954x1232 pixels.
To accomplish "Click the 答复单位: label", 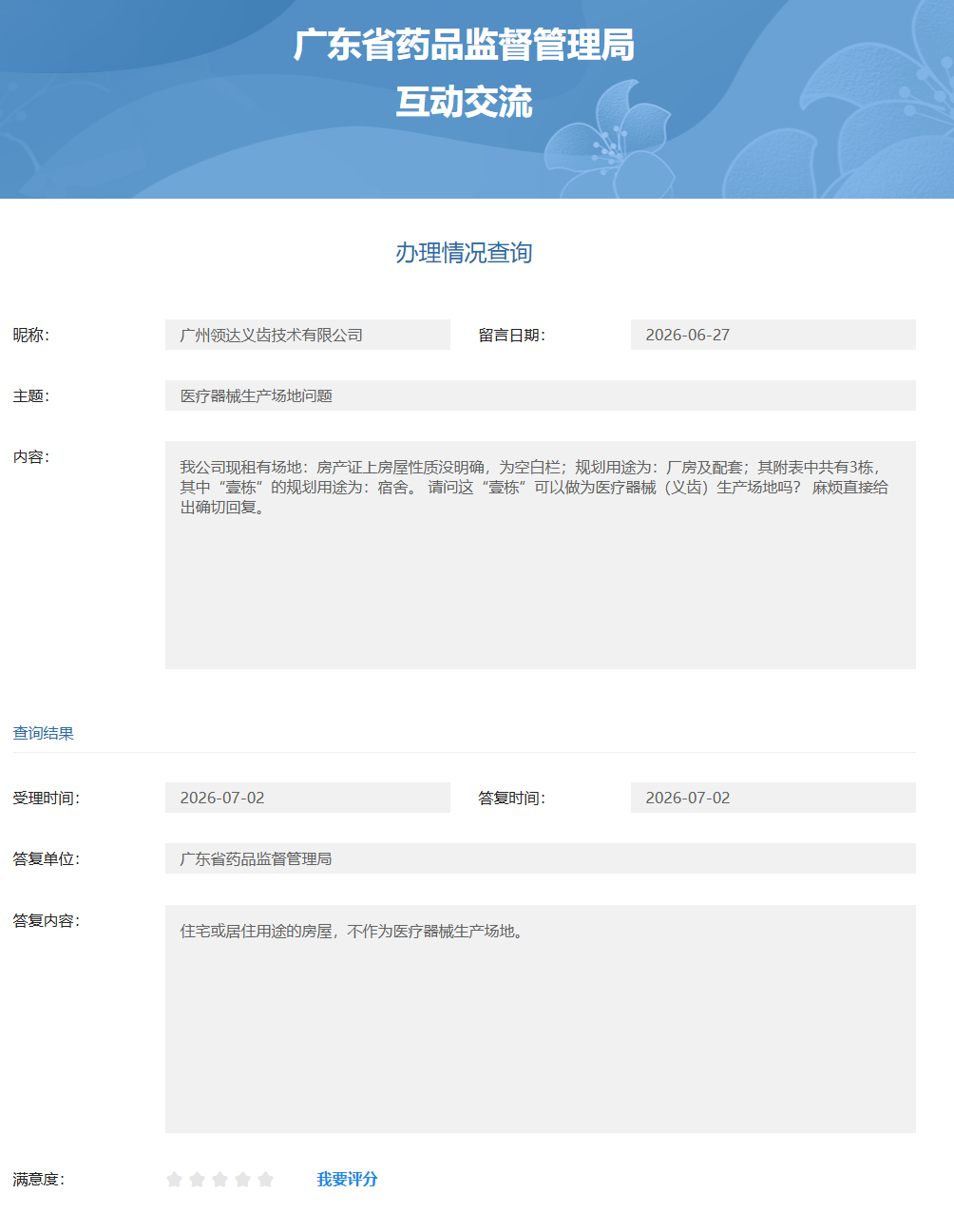I will [47, 858].
